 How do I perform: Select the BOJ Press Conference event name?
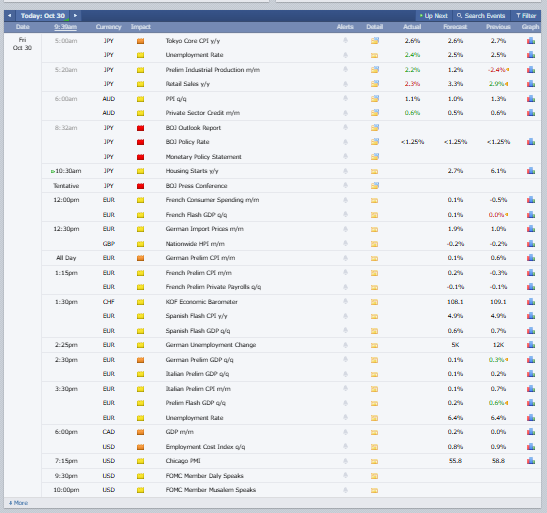click(196, 186)
